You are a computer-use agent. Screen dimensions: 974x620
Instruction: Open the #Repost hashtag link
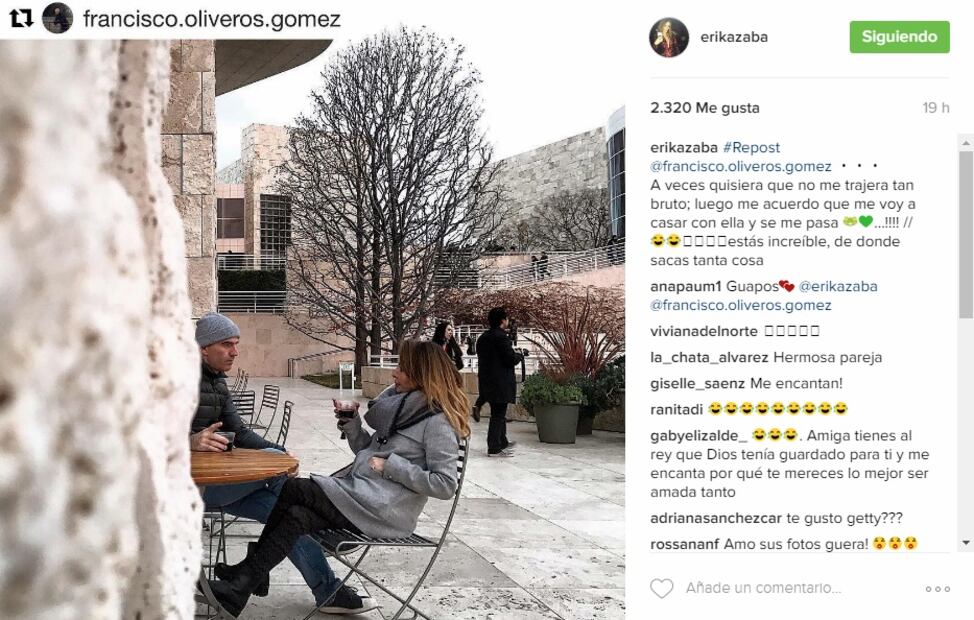coord(751,147)
